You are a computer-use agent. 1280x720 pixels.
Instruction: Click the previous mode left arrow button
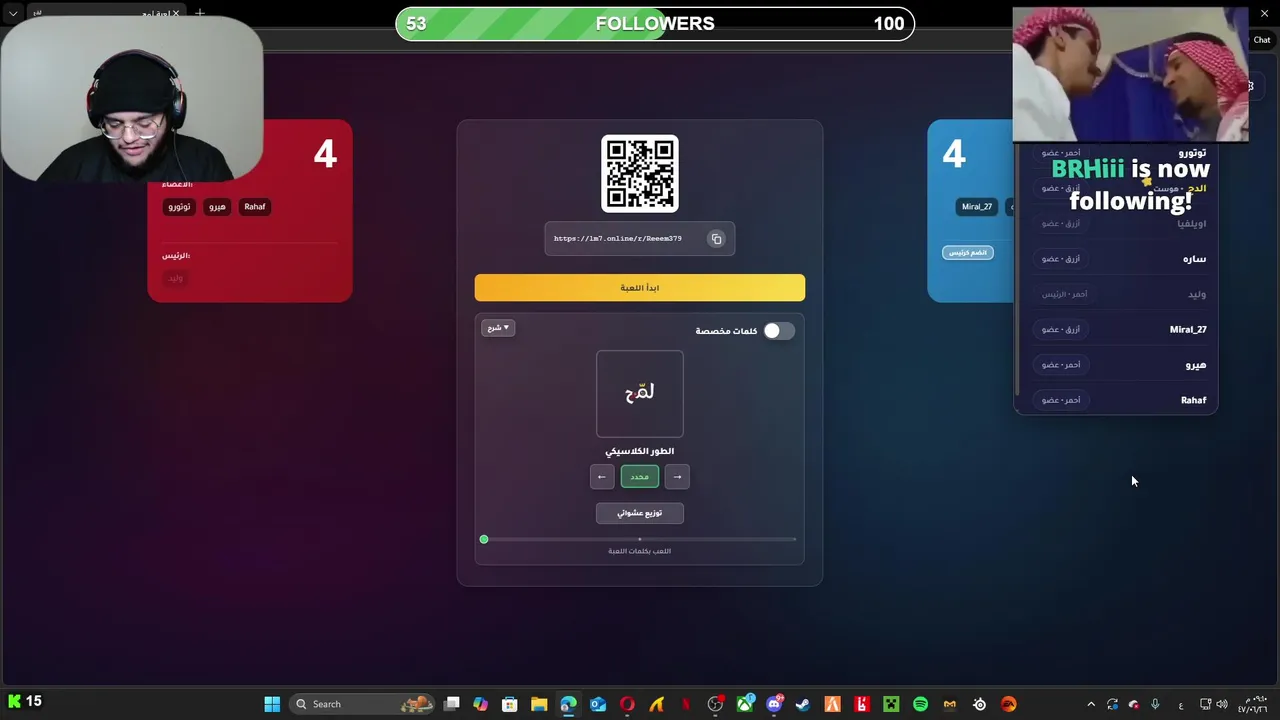point(602,477)
